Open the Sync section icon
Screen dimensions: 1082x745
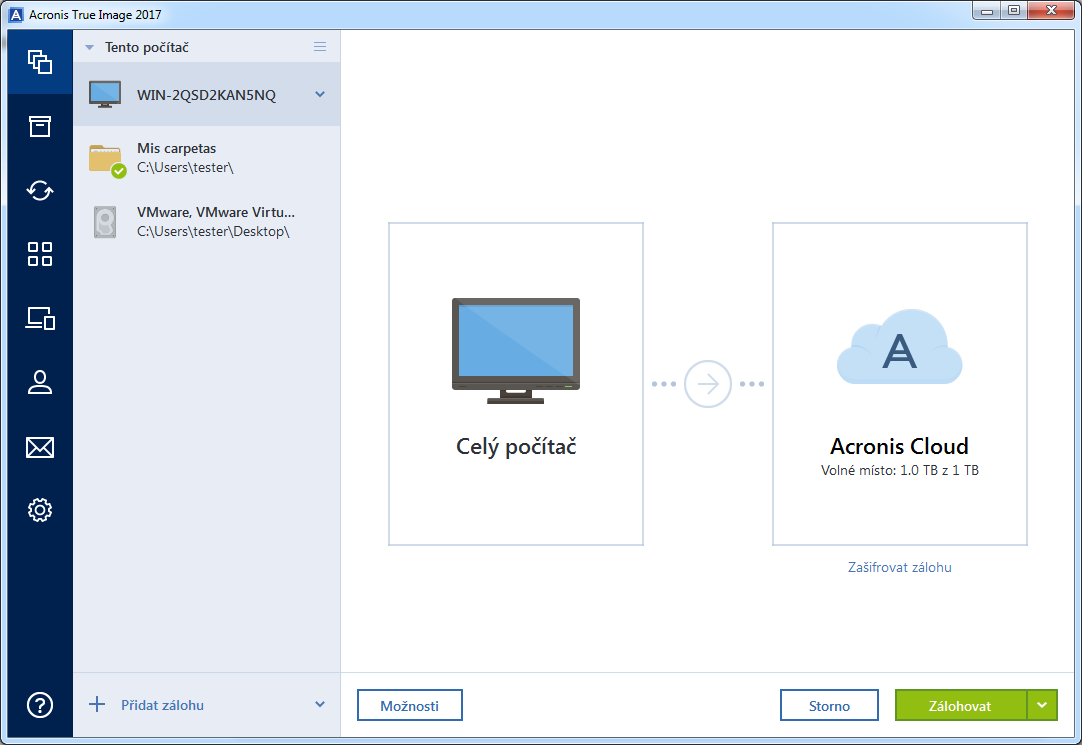click(40, 190)
